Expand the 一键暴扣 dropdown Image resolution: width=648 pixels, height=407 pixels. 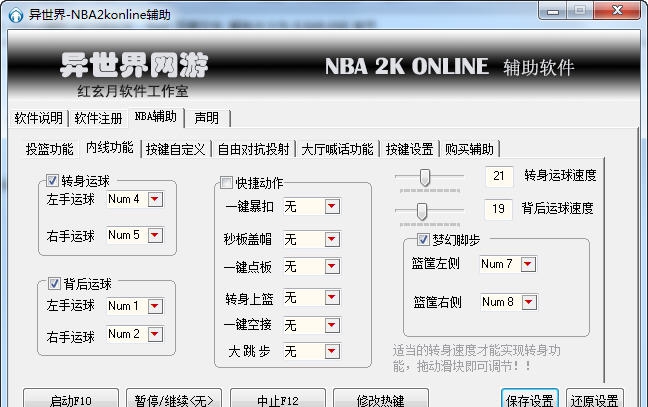pyautogui.click(x=332, y=206)
